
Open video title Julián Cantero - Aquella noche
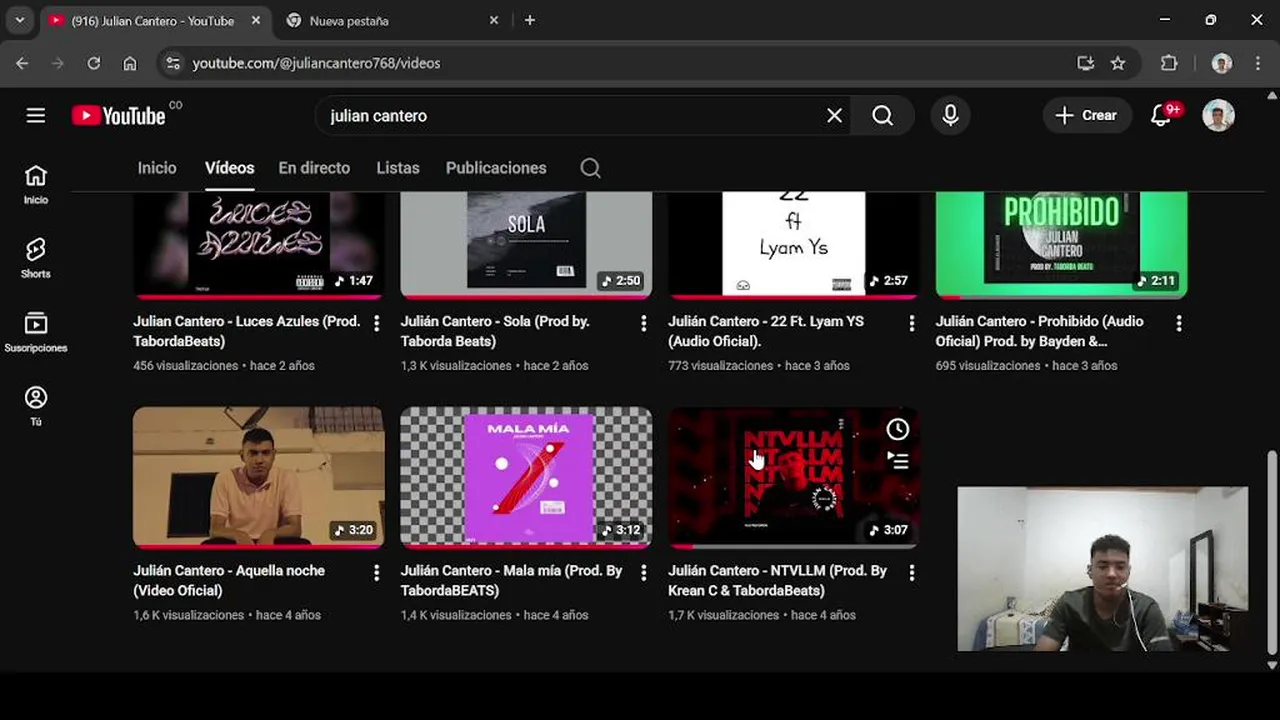229,581
